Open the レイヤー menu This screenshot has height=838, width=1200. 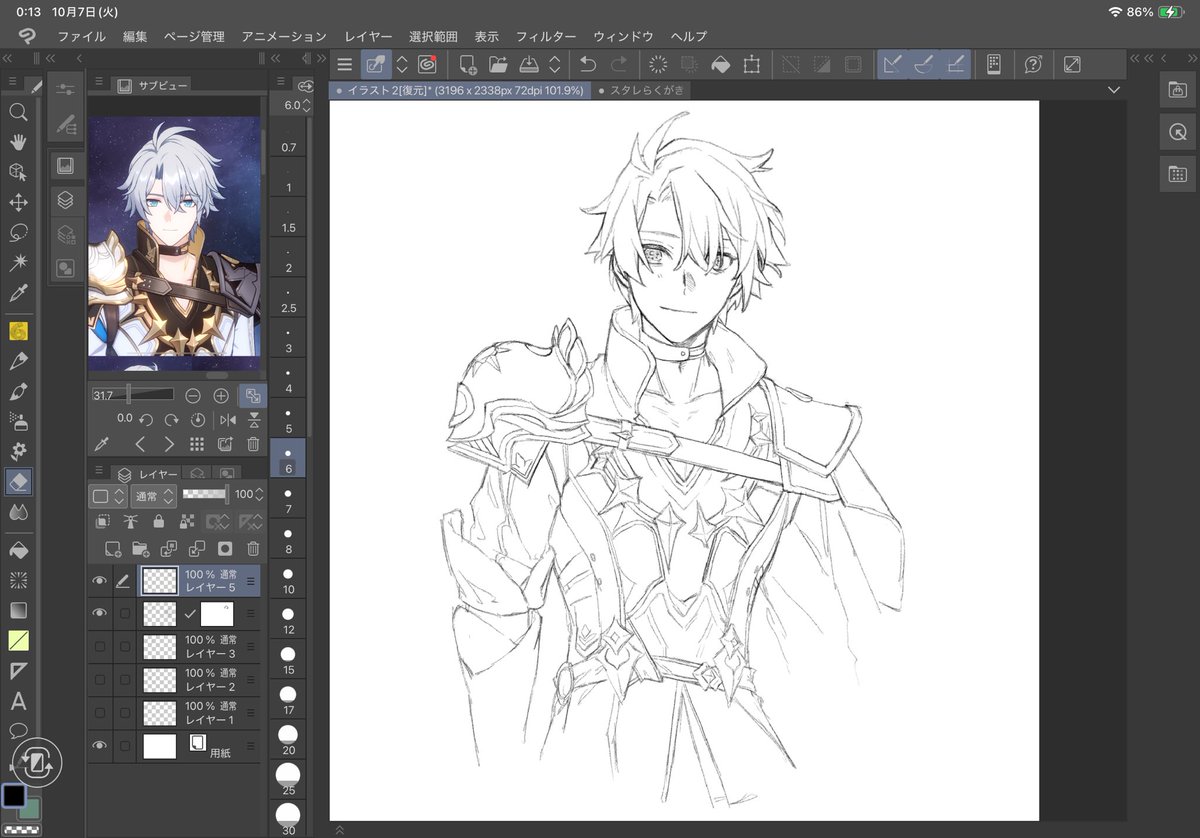pyautogui.click(x=368, y=36)
